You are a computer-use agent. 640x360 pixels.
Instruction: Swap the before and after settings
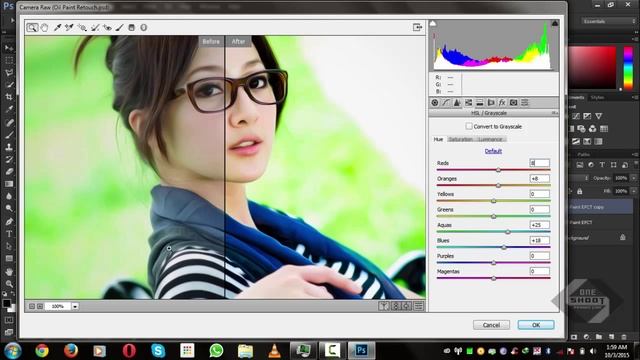click(396, 306)
